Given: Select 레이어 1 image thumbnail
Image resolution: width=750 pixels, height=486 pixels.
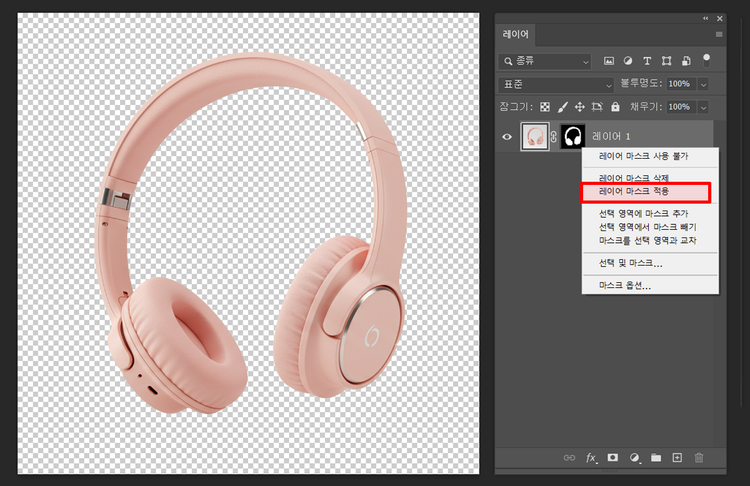Looking at the screenshot, I should click(534, 137).
